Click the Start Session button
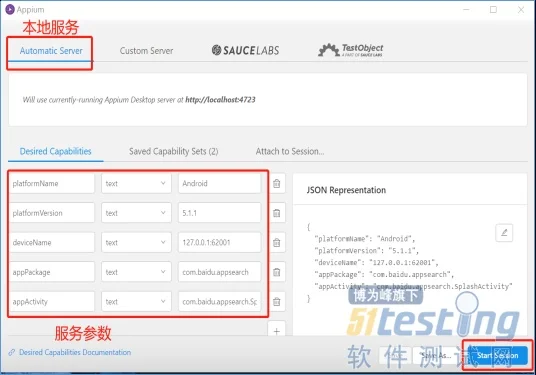The height and width of the screenshot is (375, 536). [497, 356]
